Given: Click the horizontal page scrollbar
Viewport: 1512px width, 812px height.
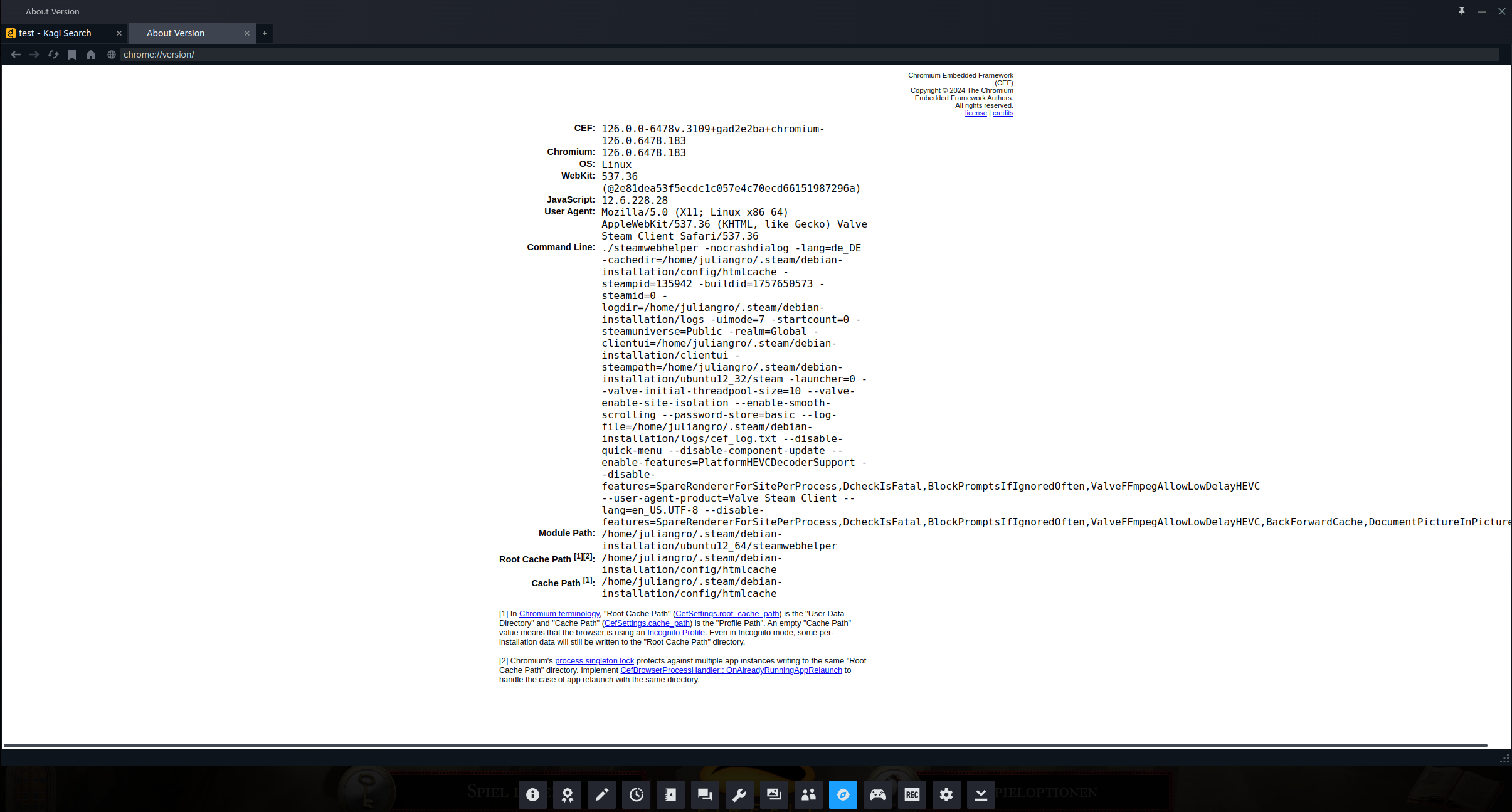Looking at the screenshot, I should click(745, 746).
